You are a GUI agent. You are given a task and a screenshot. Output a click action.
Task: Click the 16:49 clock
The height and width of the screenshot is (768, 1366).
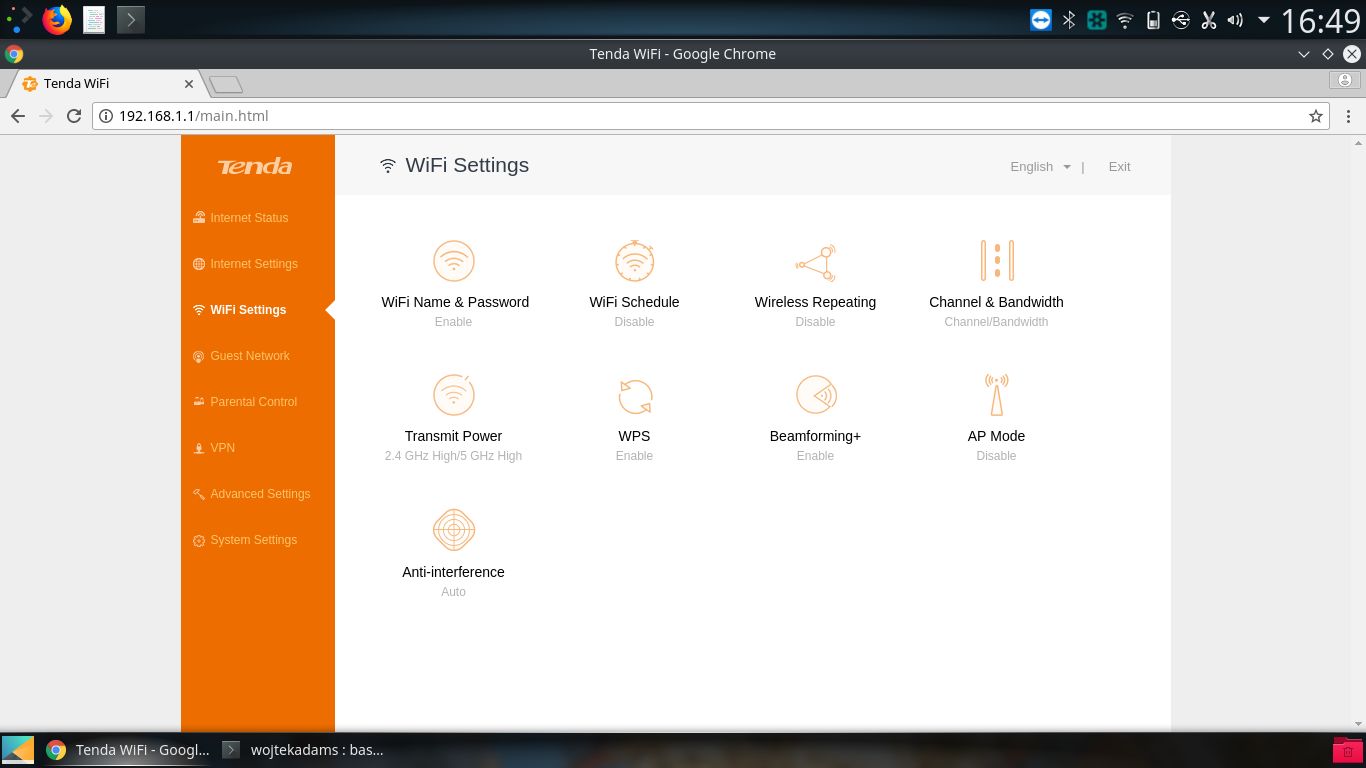tap(1321, 20)
